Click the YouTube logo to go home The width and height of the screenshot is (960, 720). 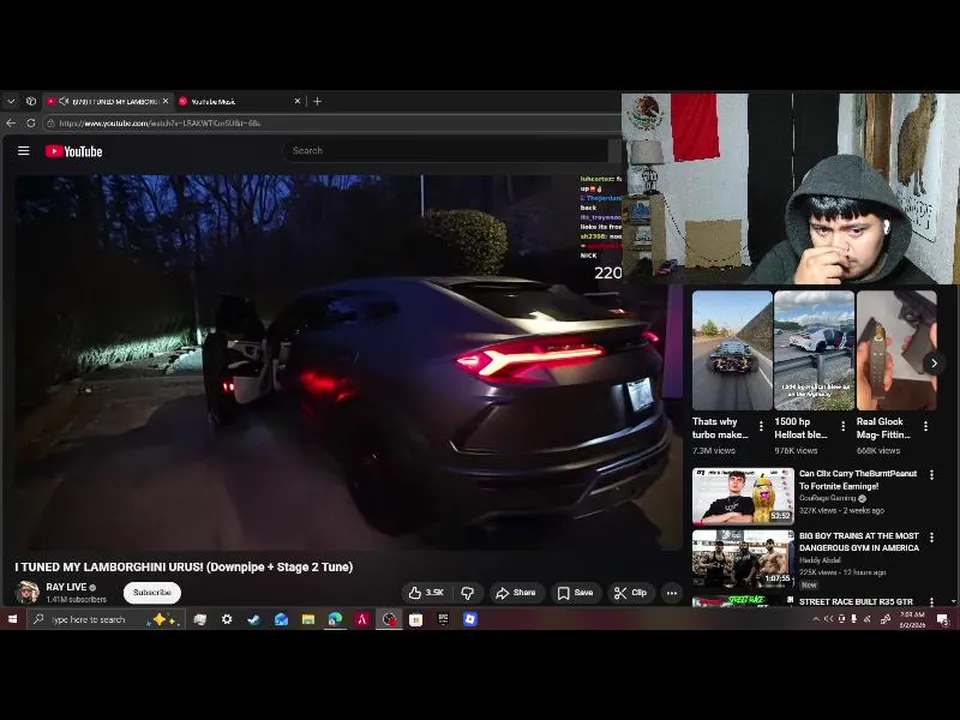tap(74, 151)
